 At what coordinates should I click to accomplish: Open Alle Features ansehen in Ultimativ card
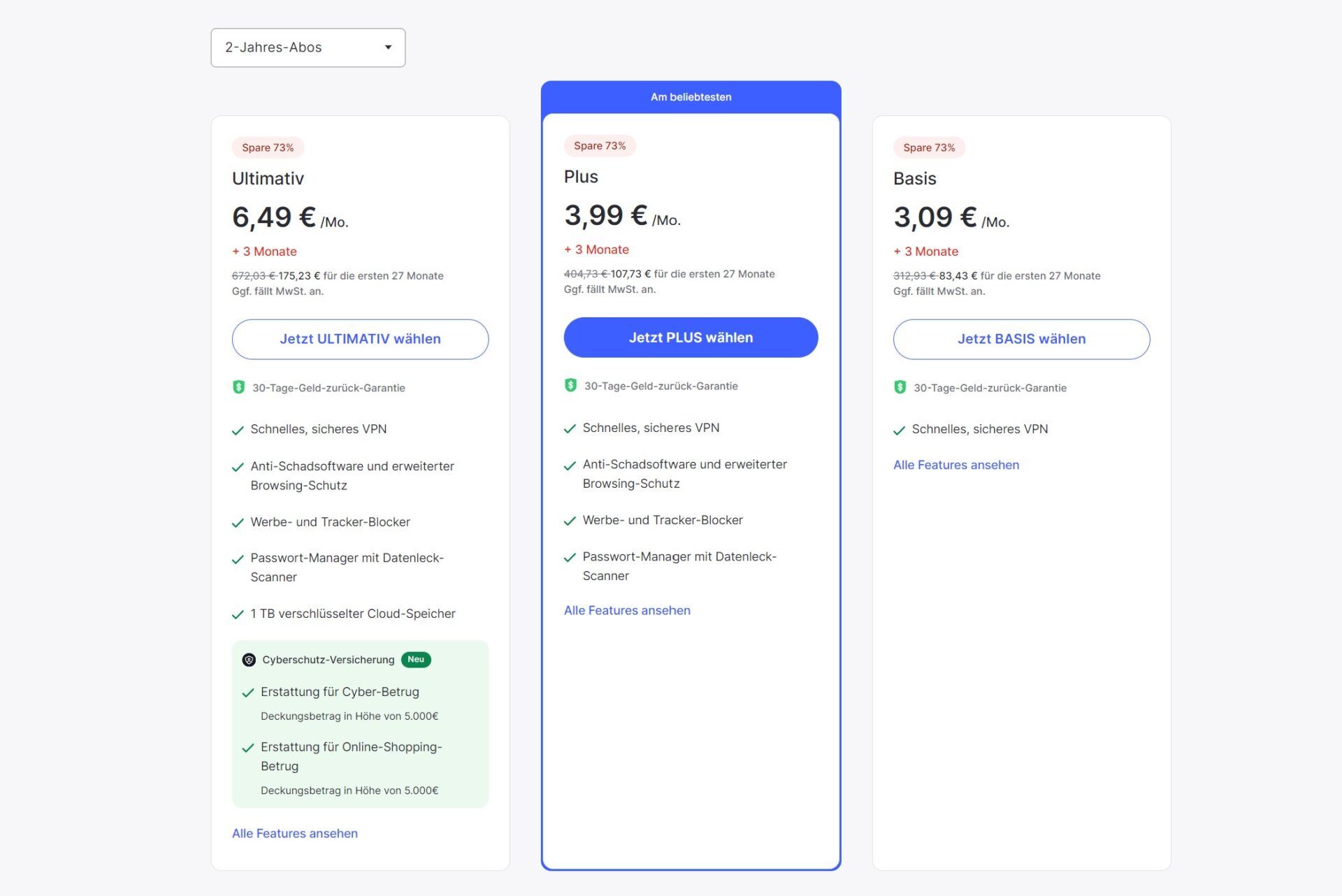[x=295, y=833]
